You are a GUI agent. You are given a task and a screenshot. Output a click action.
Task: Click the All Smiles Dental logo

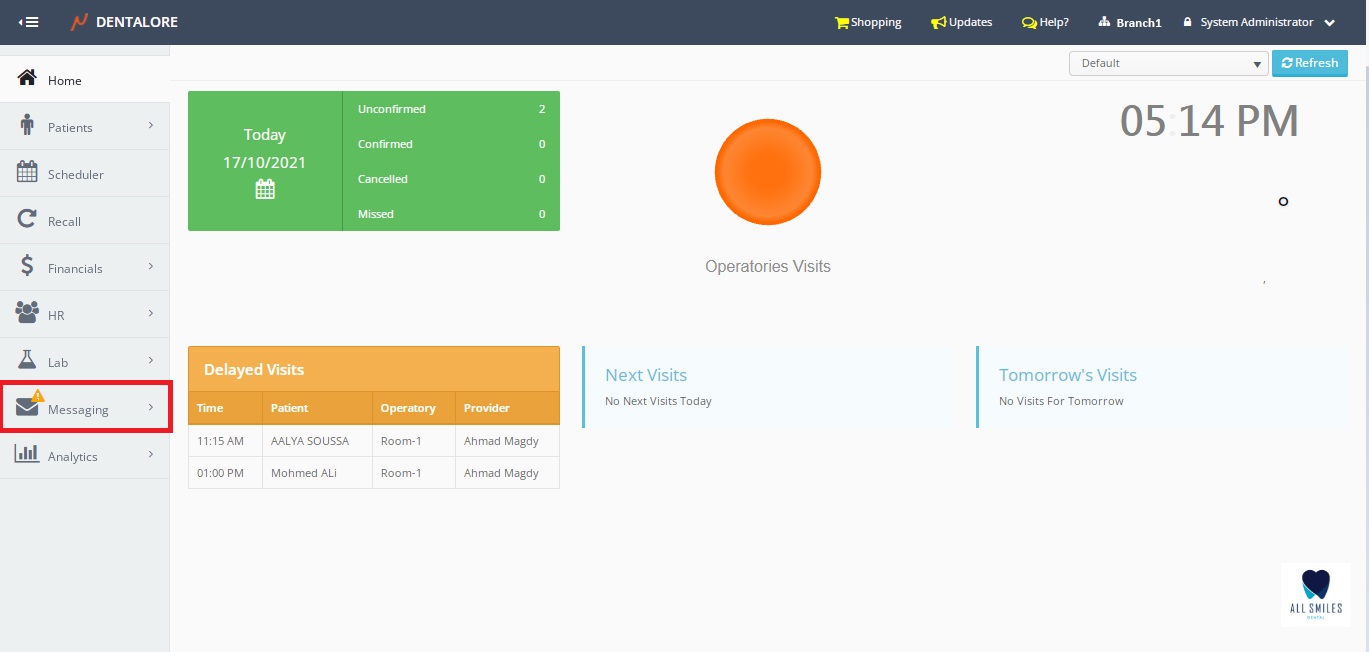click(x=1315, y=594)
